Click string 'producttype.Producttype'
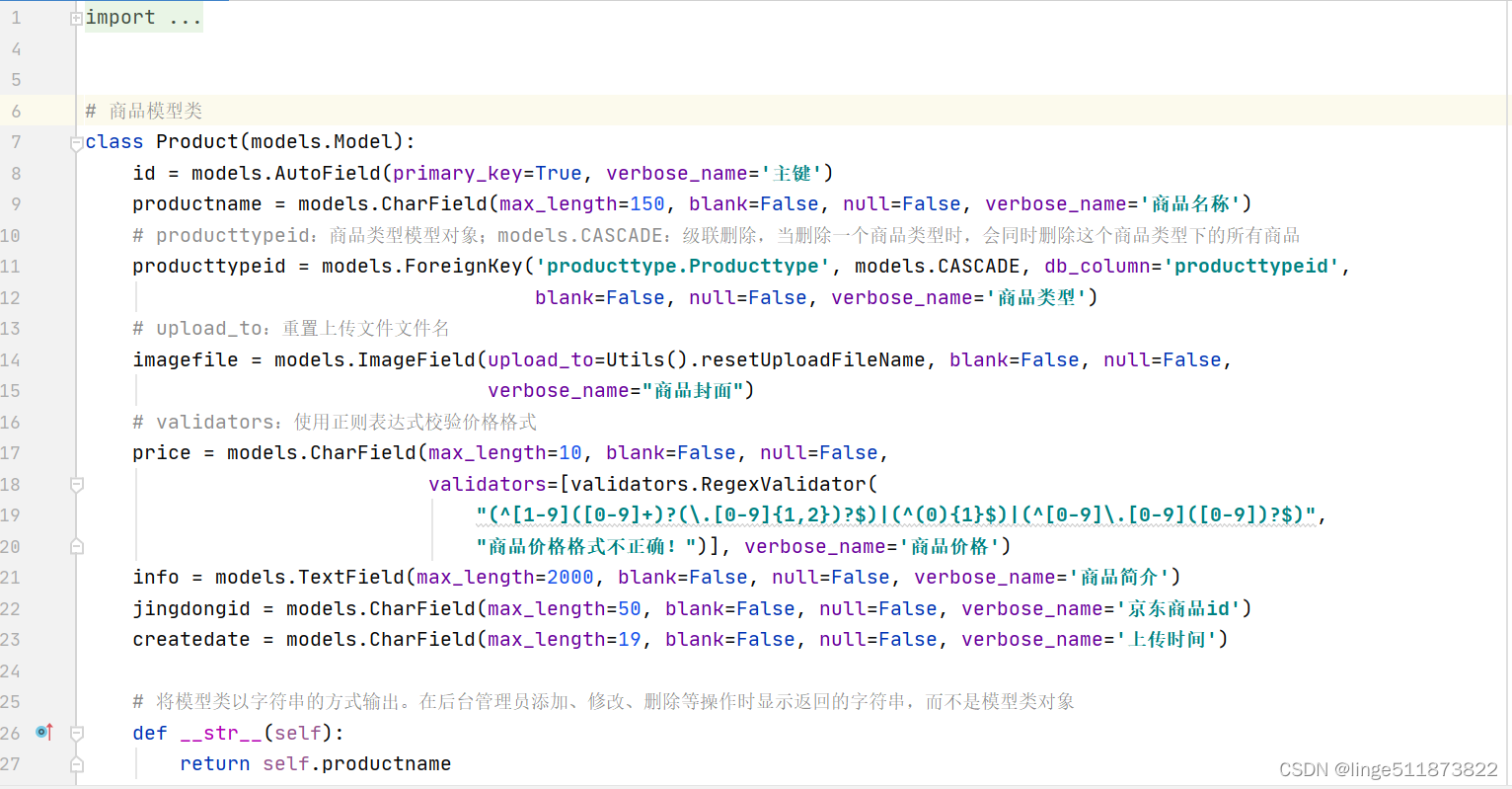 pyautogui.click(x=683, y=266)
